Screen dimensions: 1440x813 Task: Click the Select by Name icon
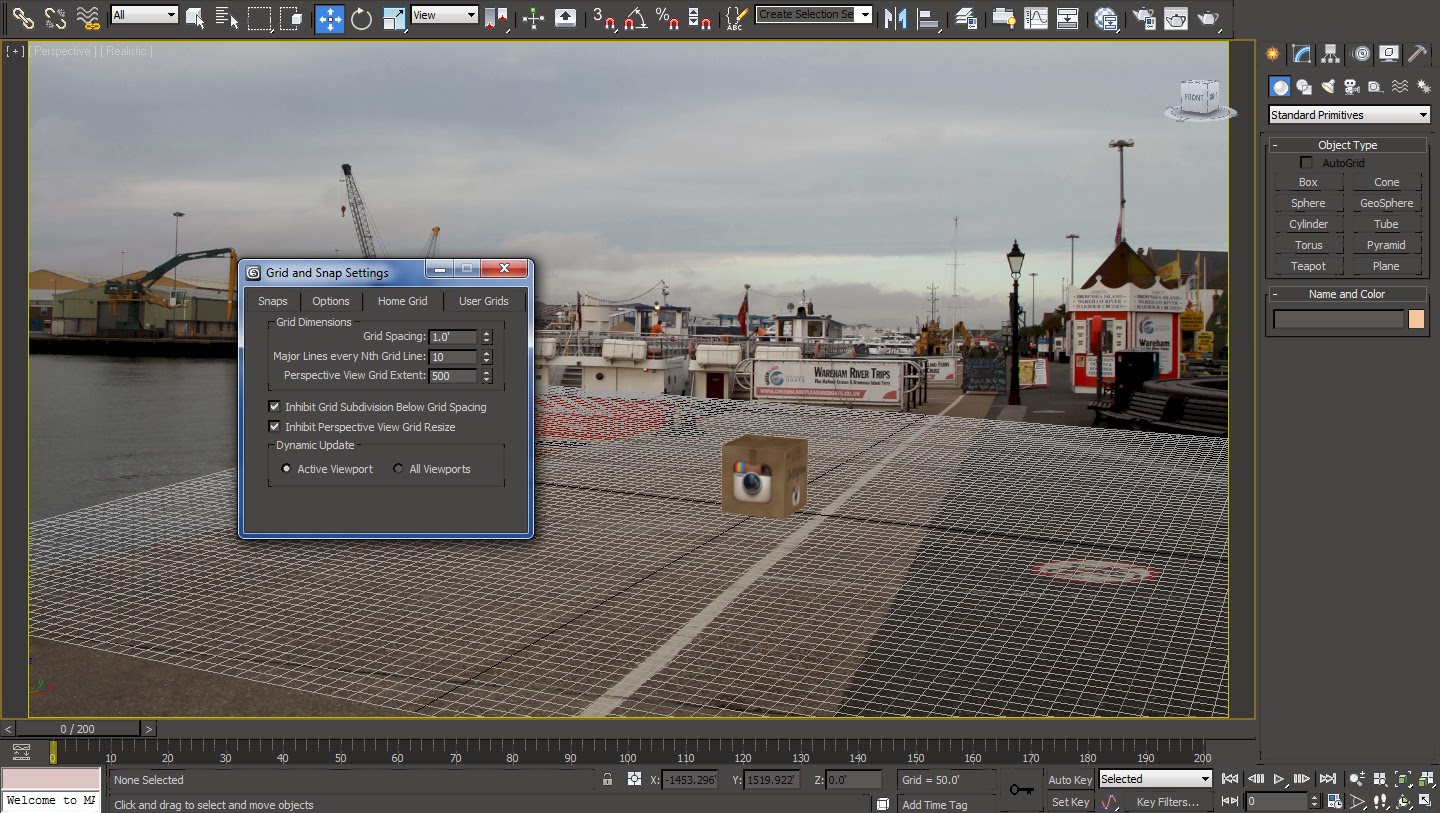[x=227, y=18]
